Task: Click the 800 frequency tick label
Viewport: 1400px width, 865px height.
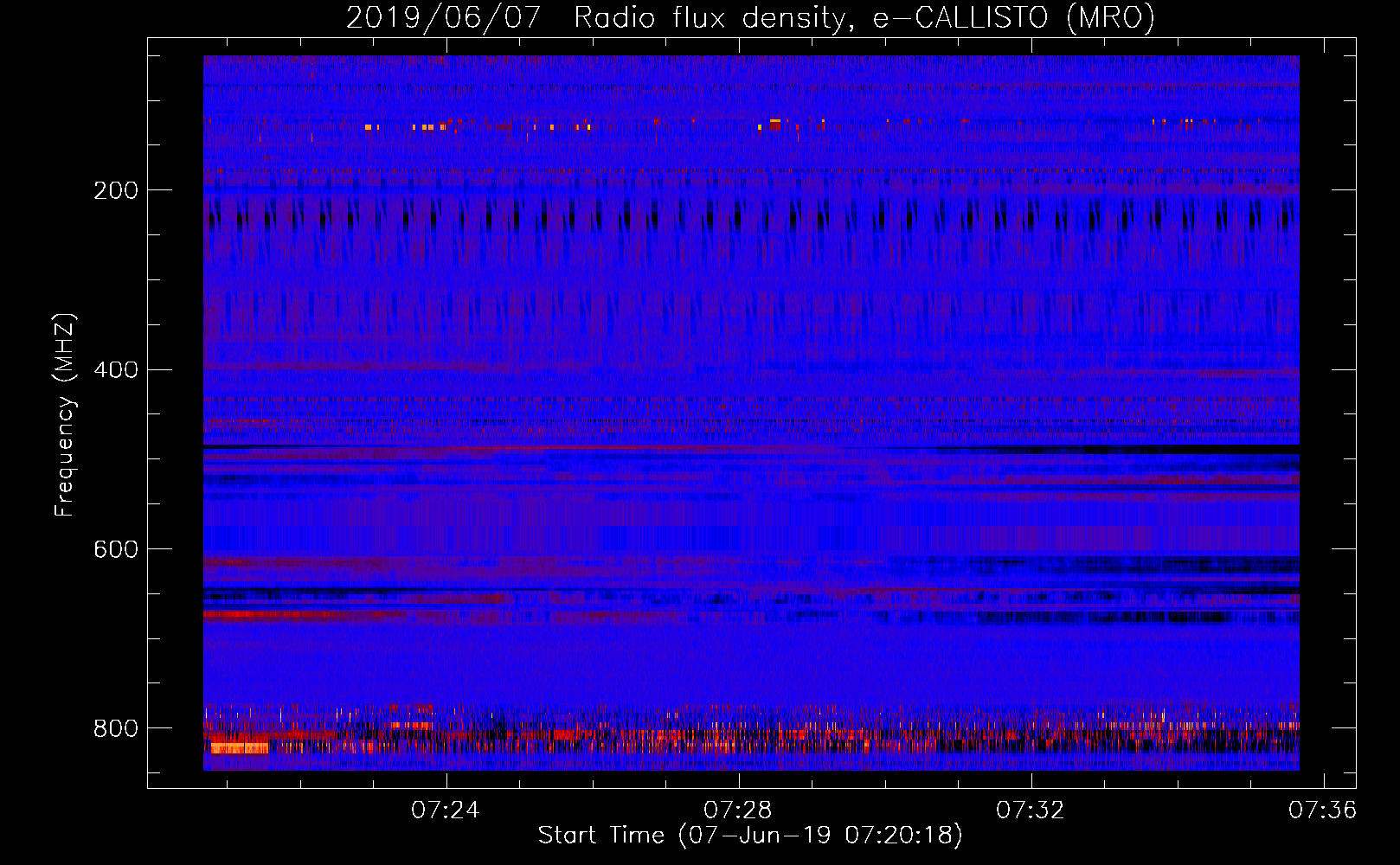Action: point(116,728)
